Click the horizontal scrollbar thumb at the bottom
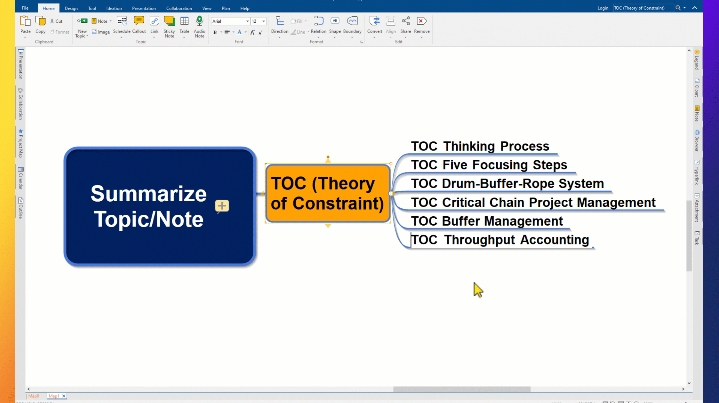This screenshot has height=403, width=719. coord(462,389)
